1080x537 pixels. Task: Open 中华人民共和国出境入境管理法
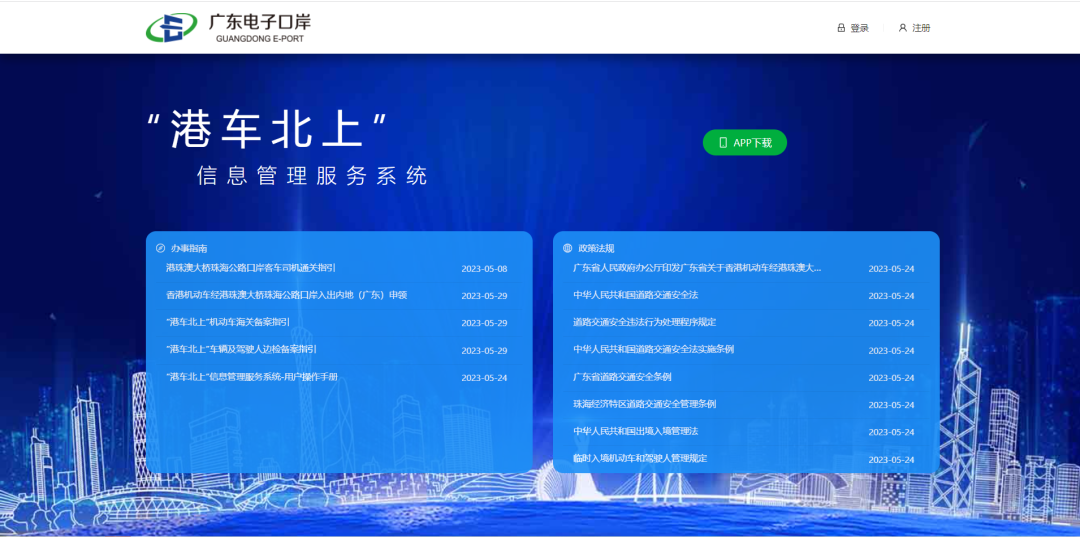tap(636, 431)
